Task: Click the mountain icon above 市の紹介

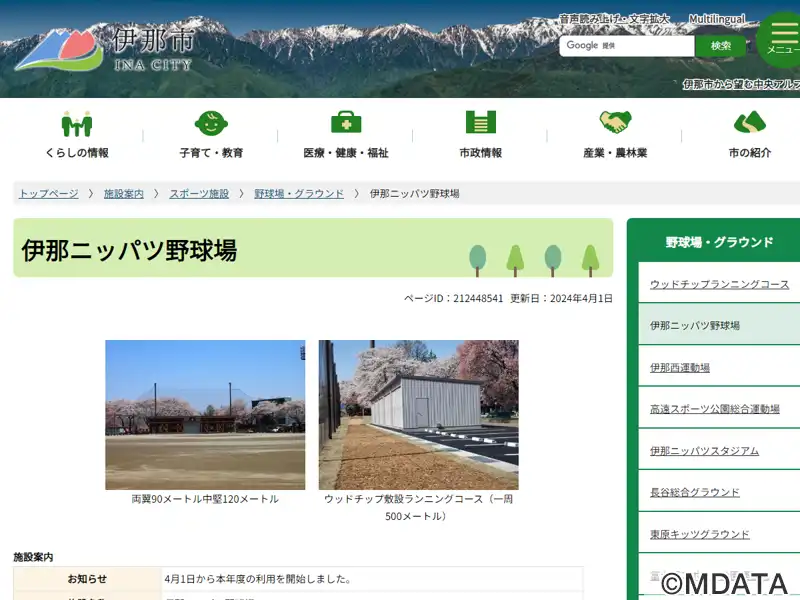Action: click(x=749, y=122)
